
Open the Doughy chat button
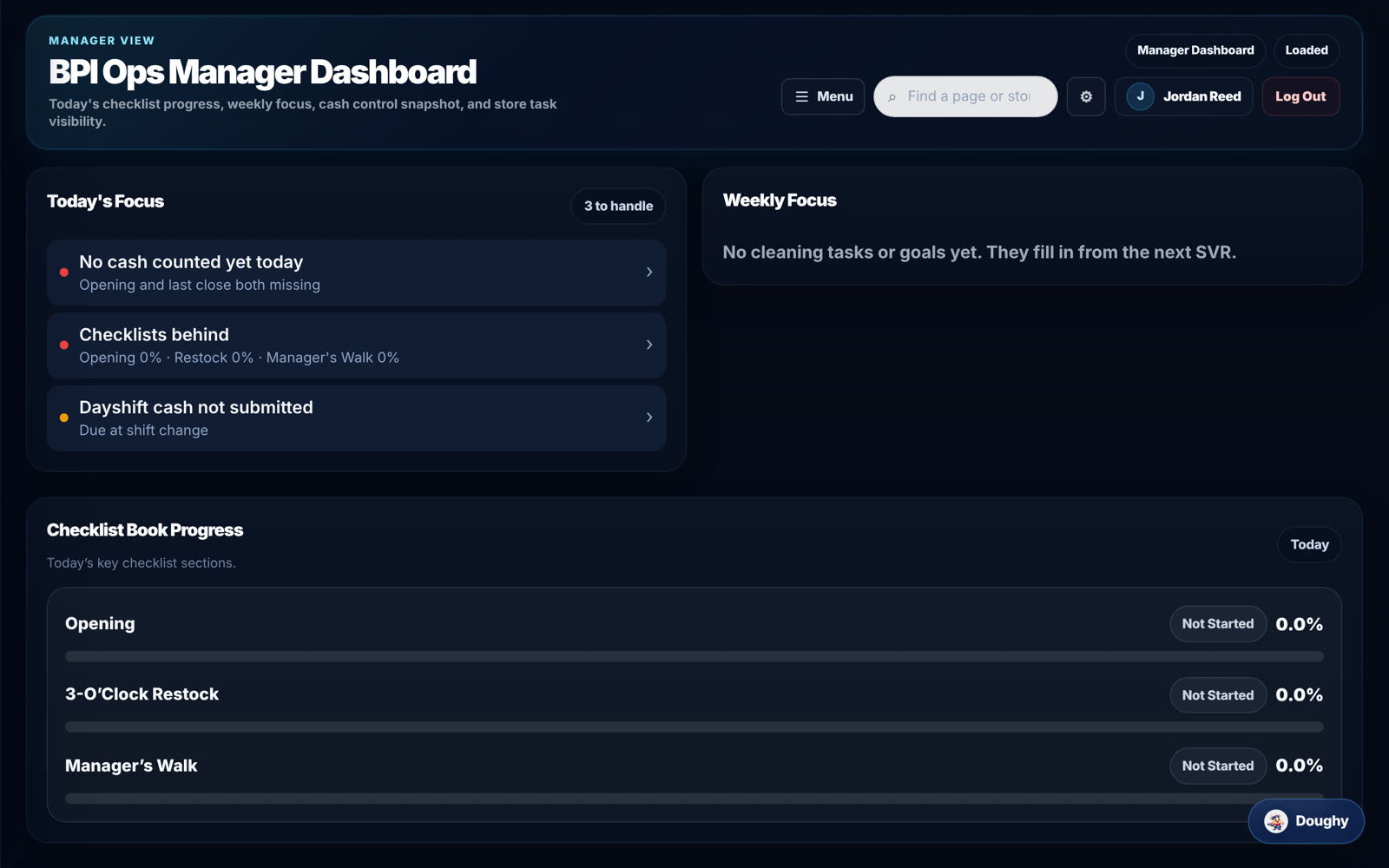click(1306, 821)
